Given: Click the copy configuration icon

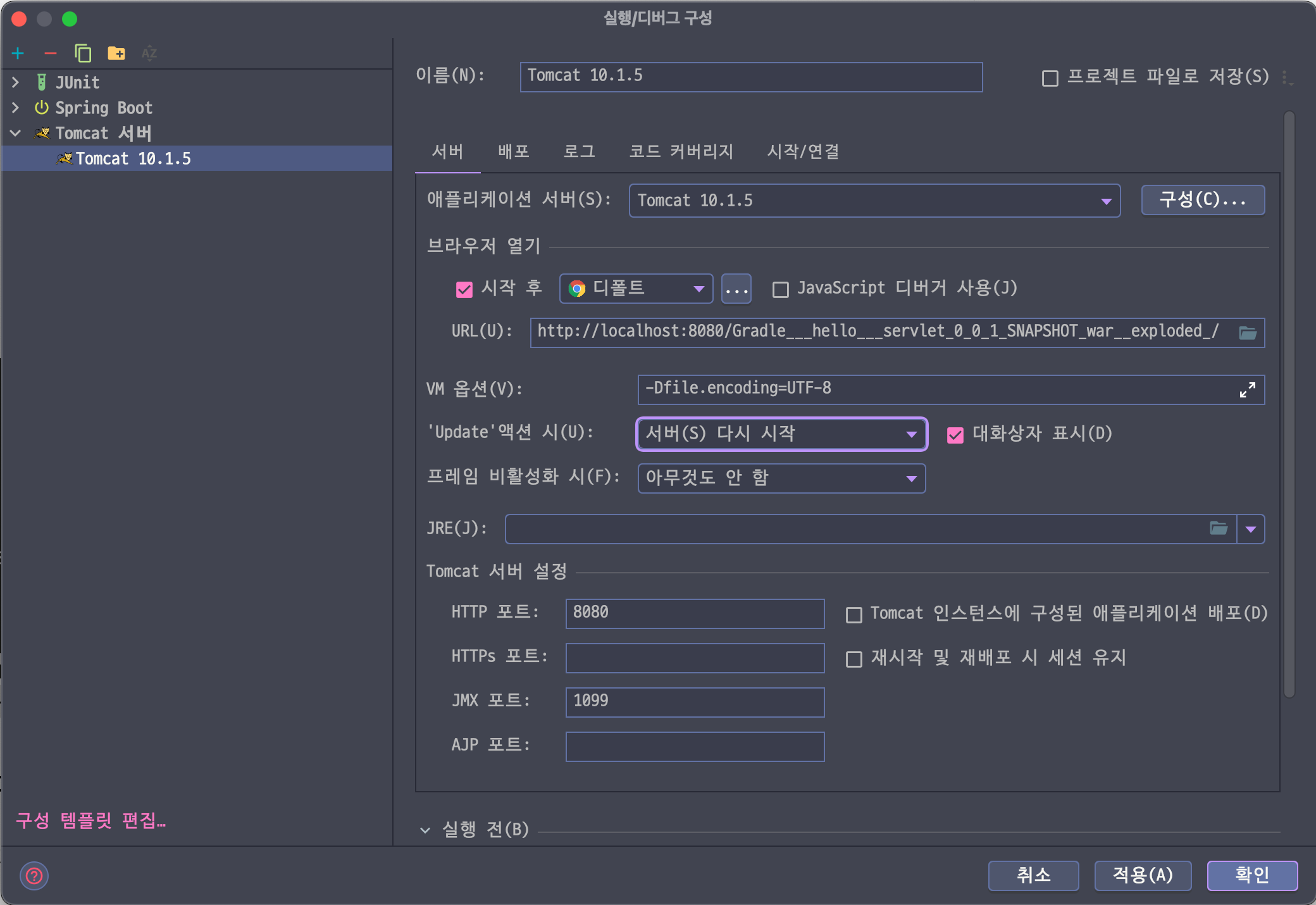Looking at the screenshot, I should (83, 54).
